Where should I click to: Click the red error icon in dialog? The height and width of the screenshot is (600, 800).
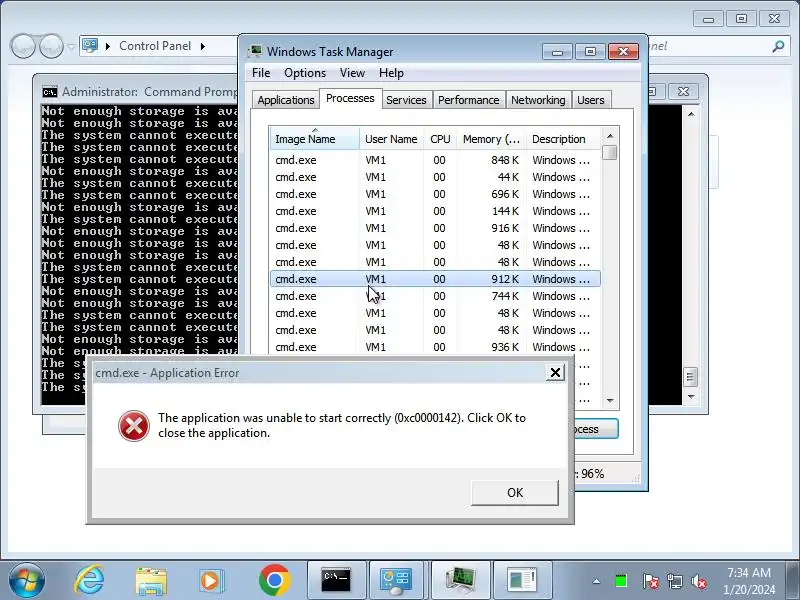coord(134,426)
